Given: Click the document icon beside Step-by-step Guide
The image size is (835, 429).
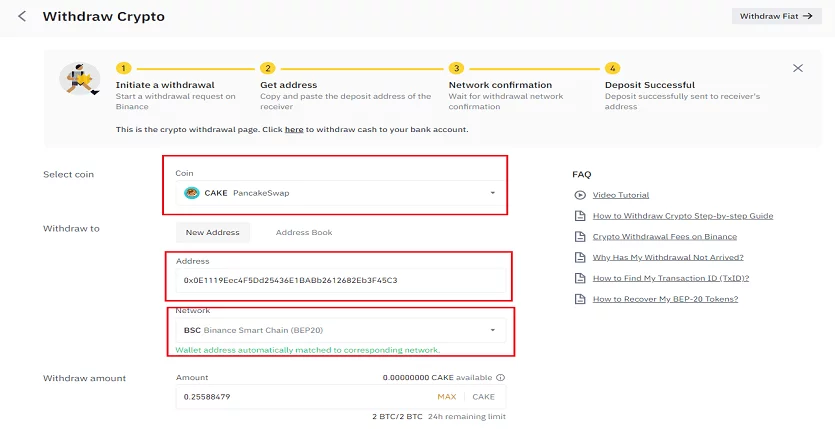Looking at the screenshot, I should point(580,216).
